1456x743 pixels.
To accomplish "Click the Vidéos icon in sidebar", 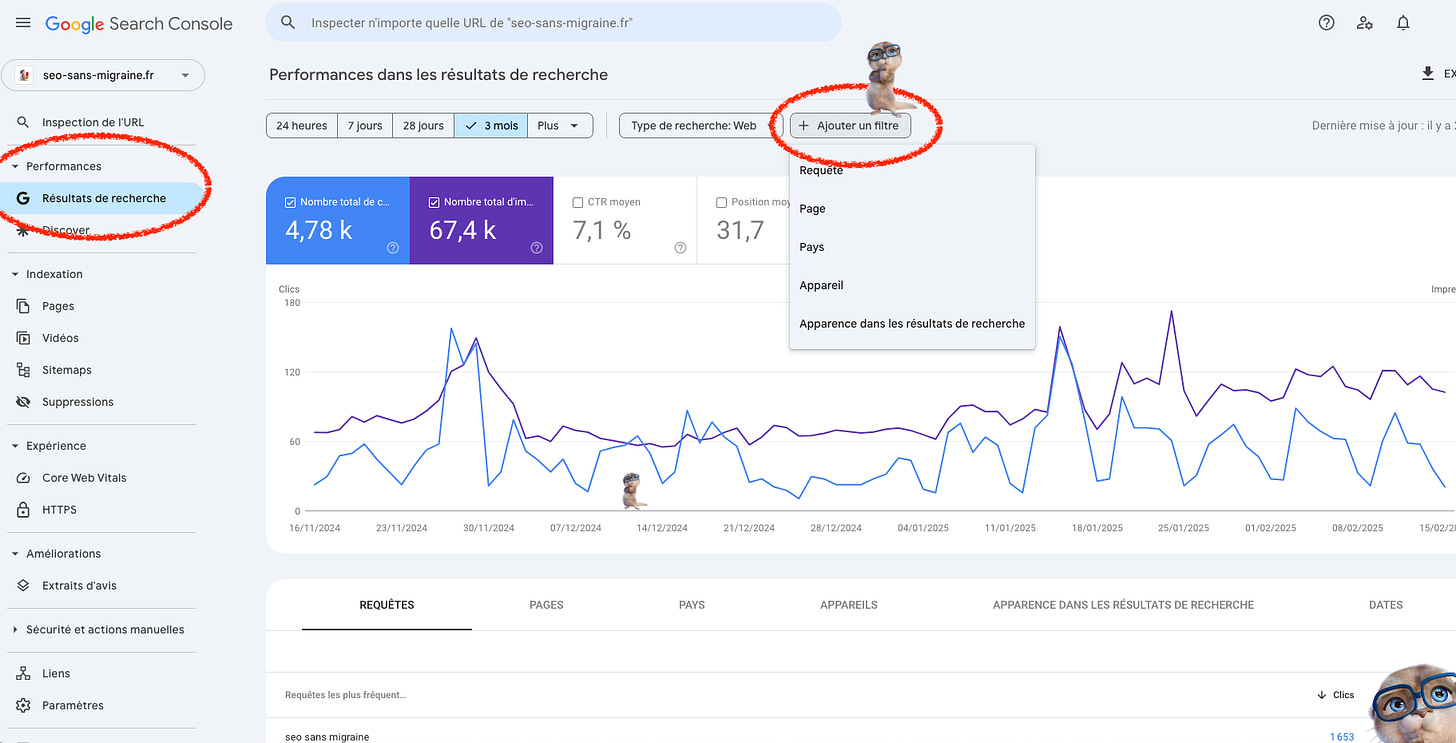I will [x=23, y=338].
